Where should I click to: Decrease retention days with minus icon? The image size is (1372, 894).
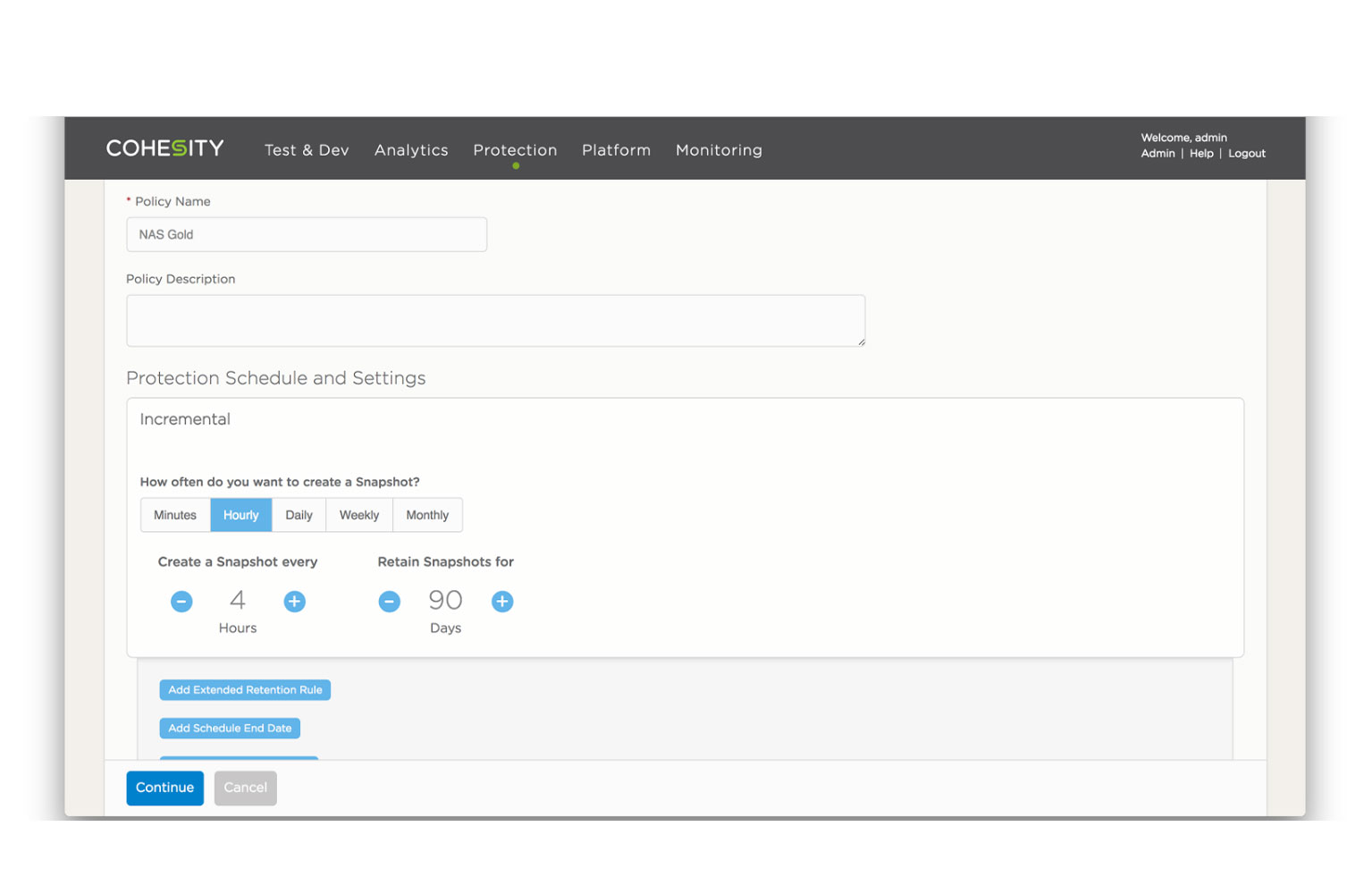coord(389,602)
